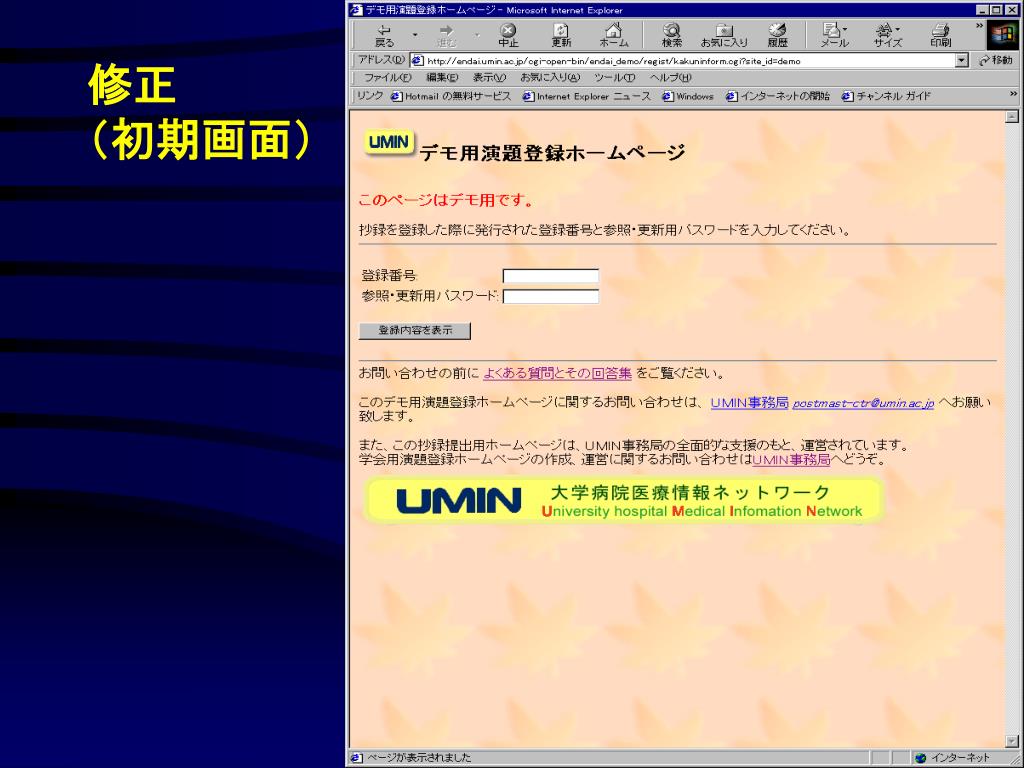The image size is (1024, 768).
Task: Open the Internet Explorer ニュース link
Action: click(x=586, y=96)
